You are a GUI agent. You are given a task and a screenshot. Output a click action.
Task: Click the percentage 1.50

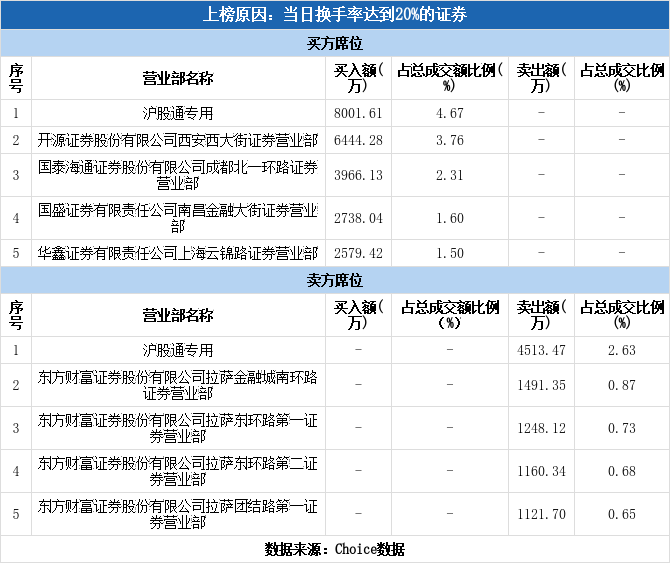[x=450, y=253]
